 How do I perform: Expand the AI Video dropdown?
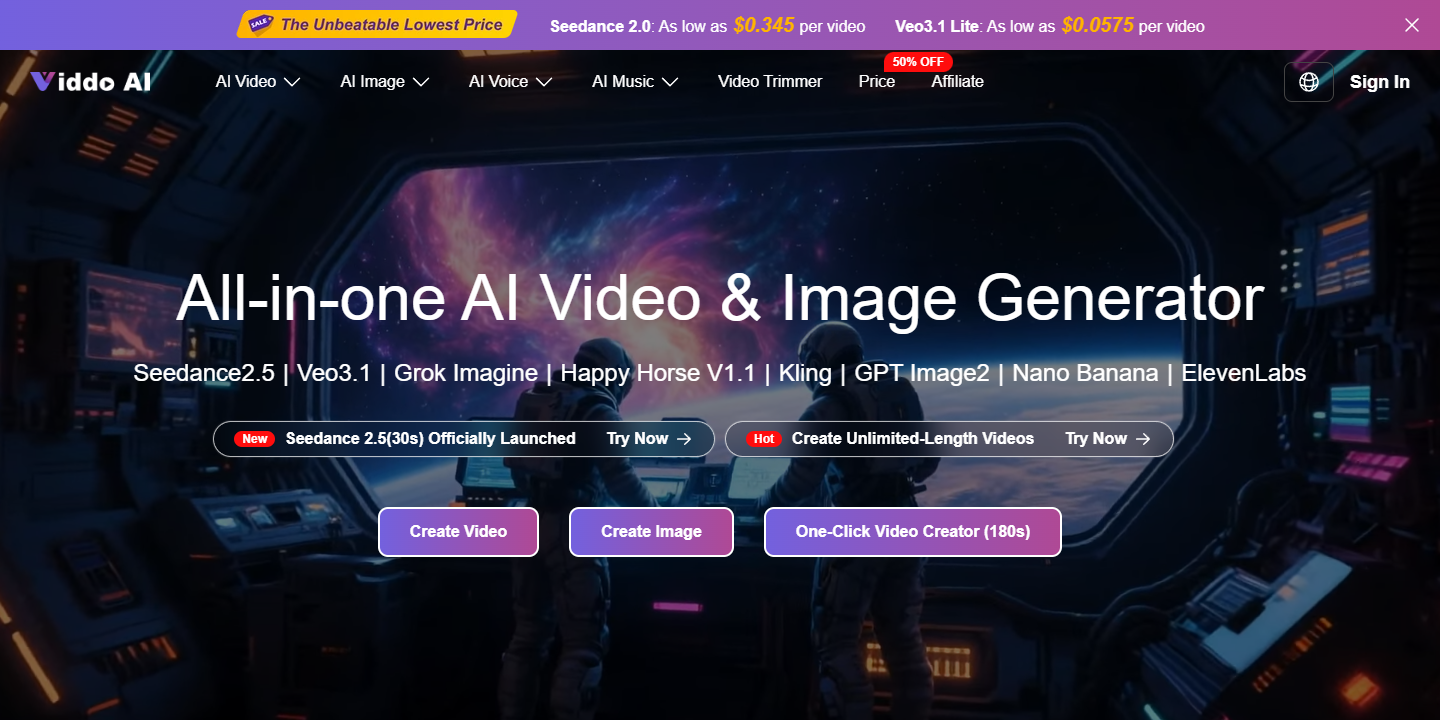pyautogui.click(x=258, y=82)
